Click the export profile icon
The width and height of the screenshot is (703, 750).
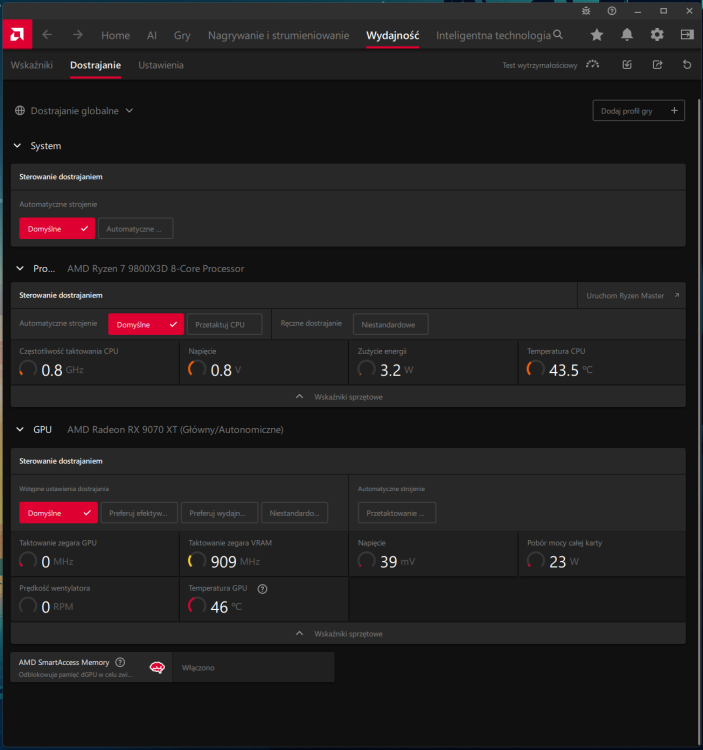(658, 65)
